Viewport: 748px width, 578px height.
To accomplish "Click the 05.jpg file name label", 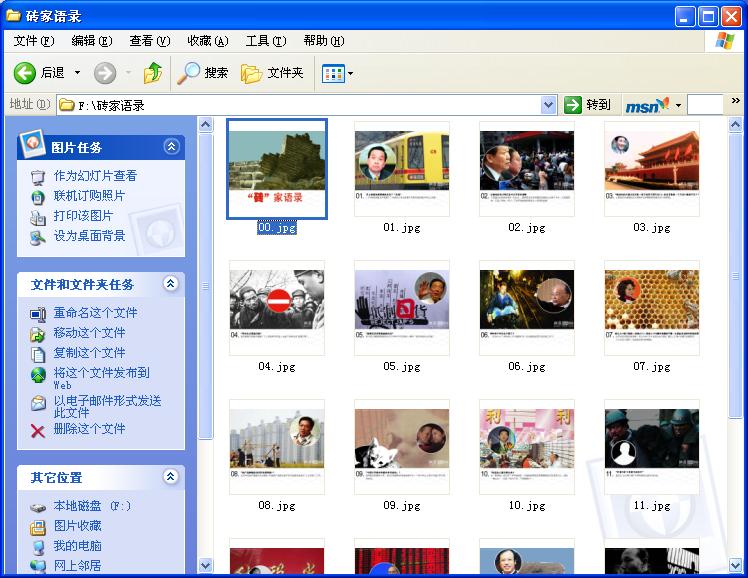I will 402,367.
